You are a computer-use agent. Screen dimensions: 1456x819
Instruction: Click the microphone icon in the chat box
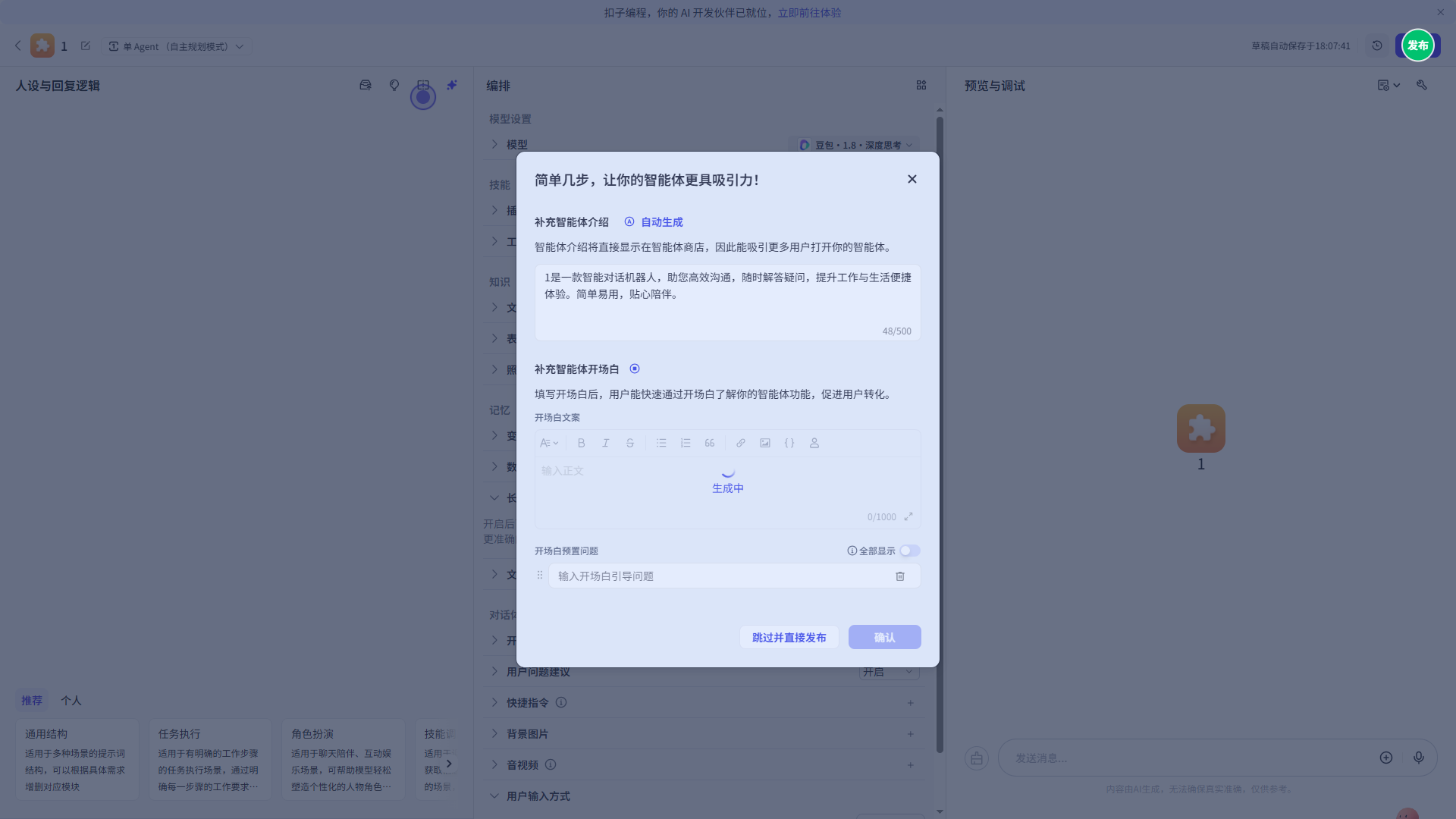(1420, 758)
